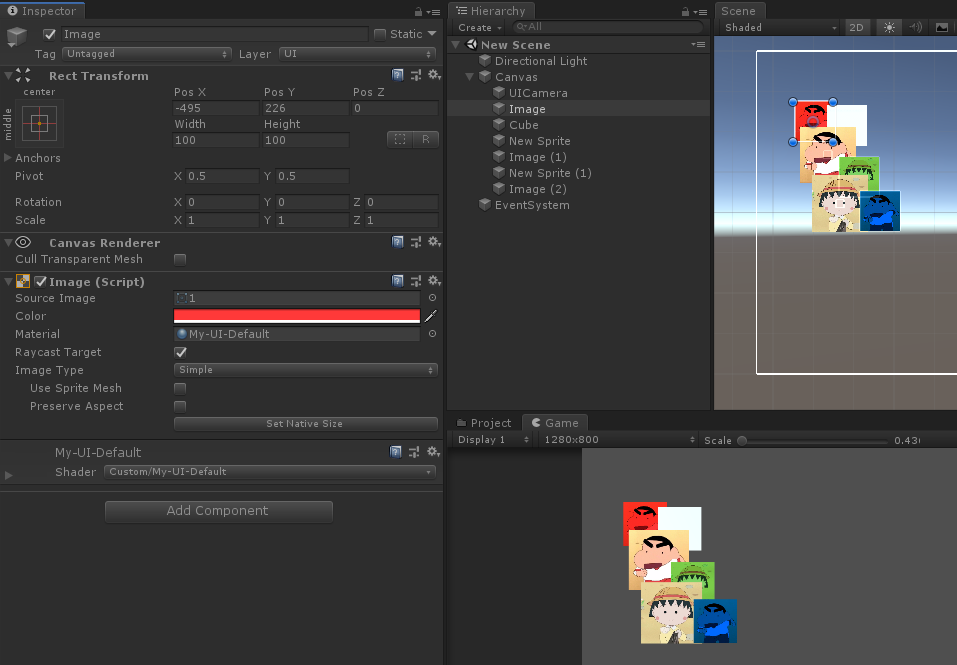Open 1280x800 resolution dropdown
Viewport: 957px width, 665px height.
point(618,439)
